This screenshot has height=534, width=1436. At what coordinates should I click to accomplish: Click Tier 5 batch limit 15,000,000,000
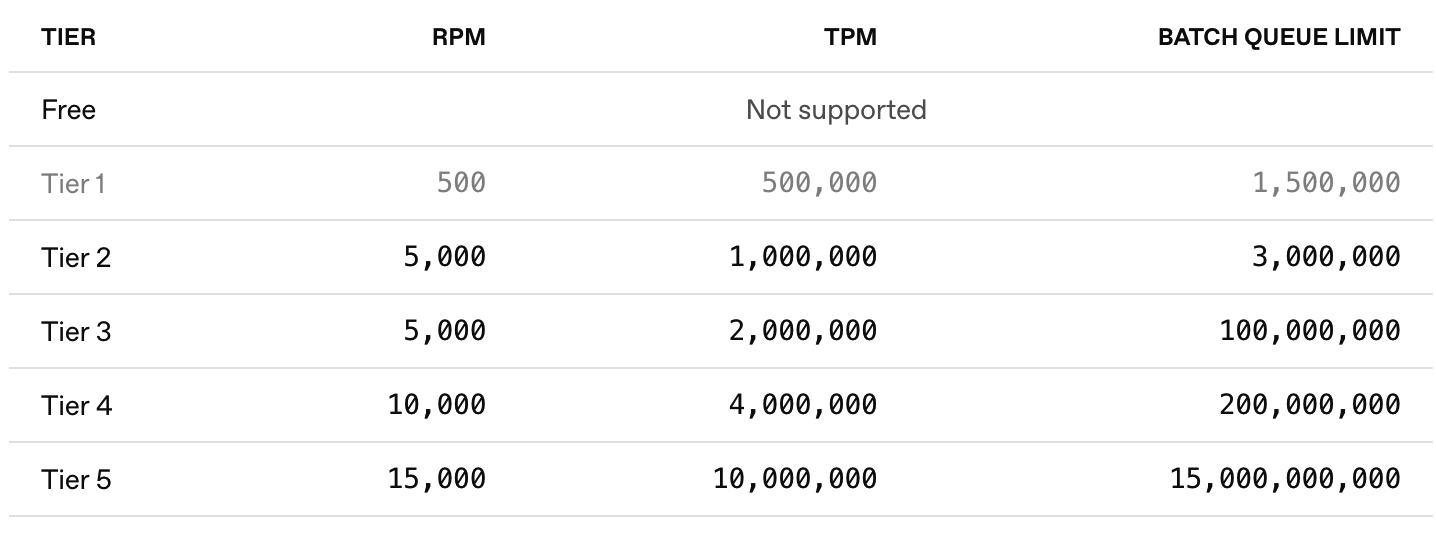click(1286, 479)
